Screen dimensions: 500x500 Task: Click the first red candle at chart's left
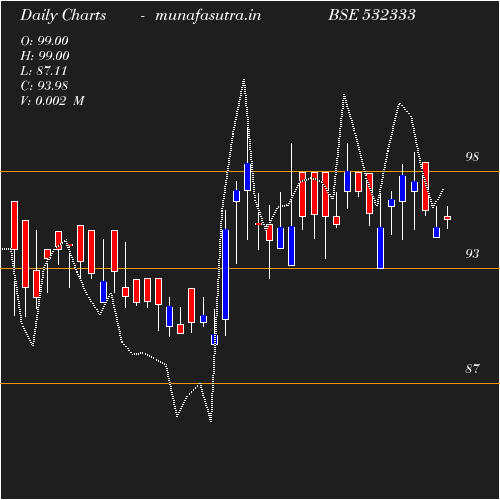click(x=14, y=225)
